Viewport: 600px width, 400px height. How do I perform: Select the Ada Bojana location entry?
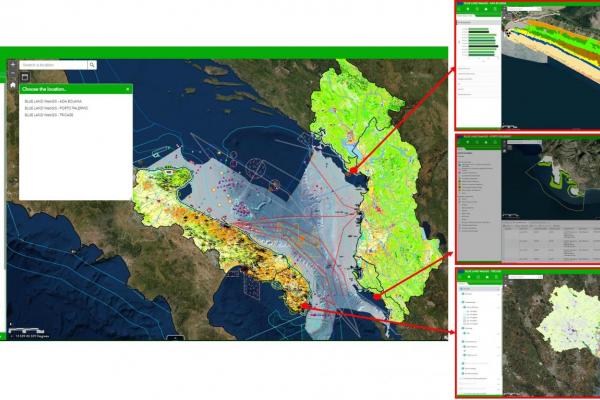(53, 101)
